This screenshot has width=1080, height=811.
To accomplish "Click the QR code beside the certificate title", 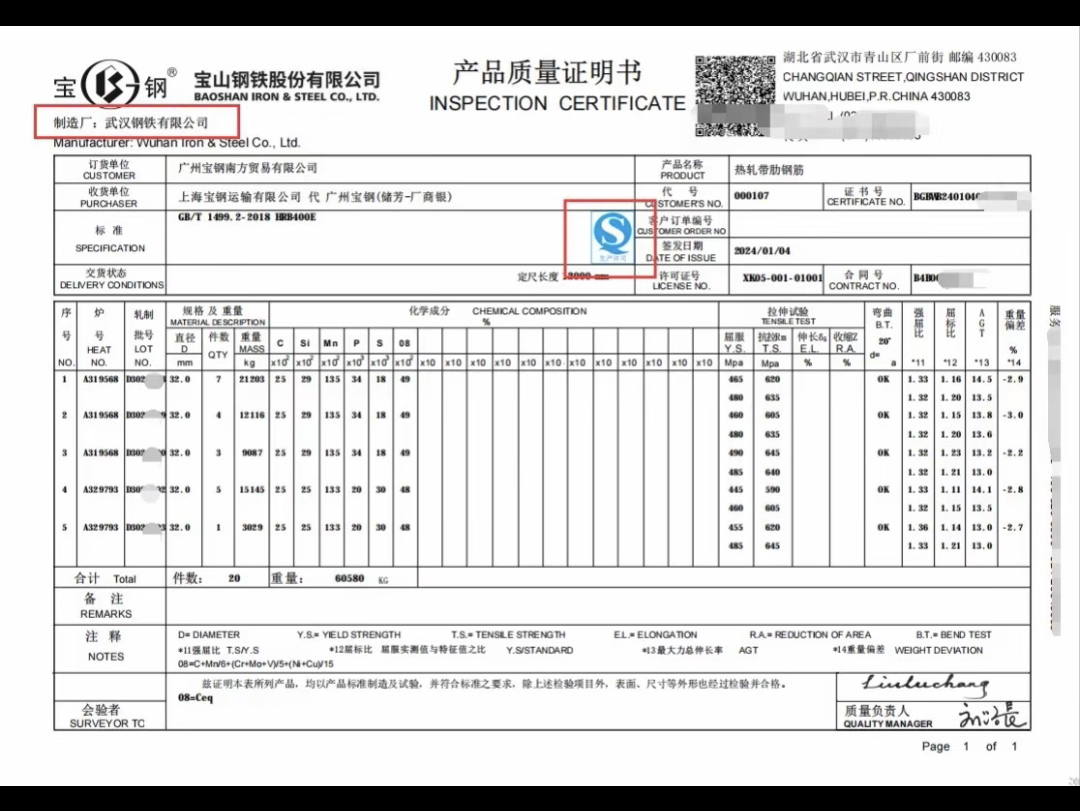I will [x=734, y=95].
